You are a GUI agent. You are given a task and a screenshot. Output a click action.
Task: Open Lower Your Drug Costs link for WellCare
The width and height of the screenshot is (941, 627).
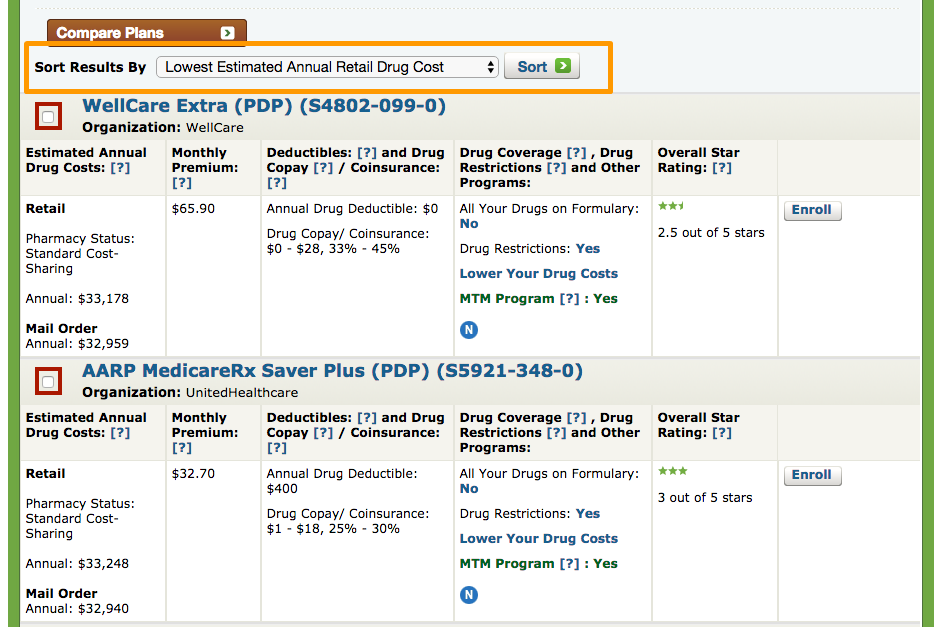538,274
